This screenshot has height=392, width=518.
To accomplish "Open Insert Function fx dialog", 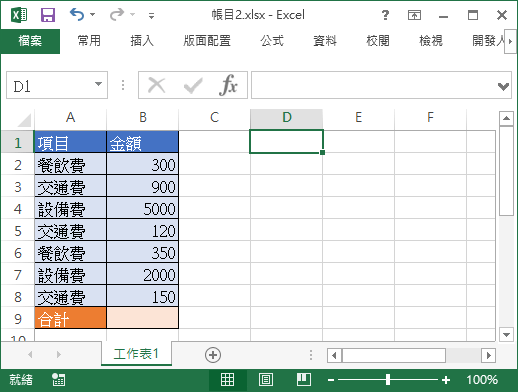I will pos(229,85).
